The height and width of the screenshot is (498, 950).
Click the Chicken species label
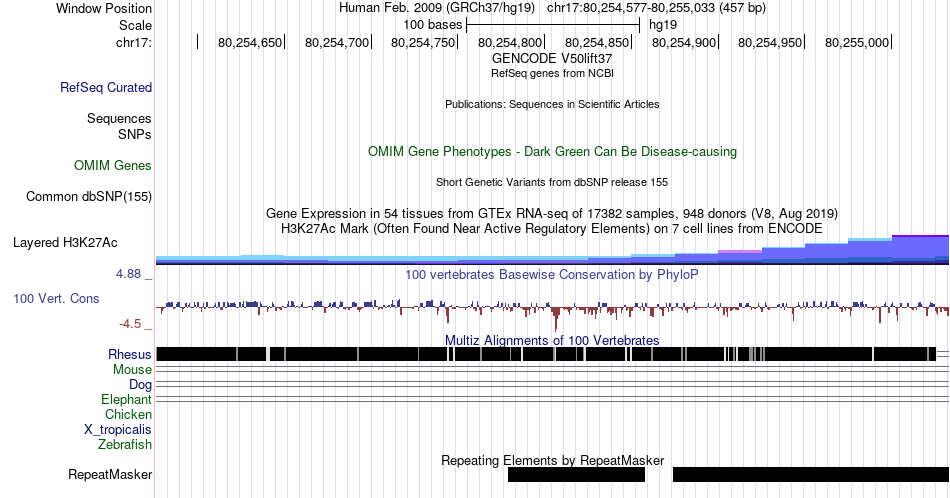128,414
